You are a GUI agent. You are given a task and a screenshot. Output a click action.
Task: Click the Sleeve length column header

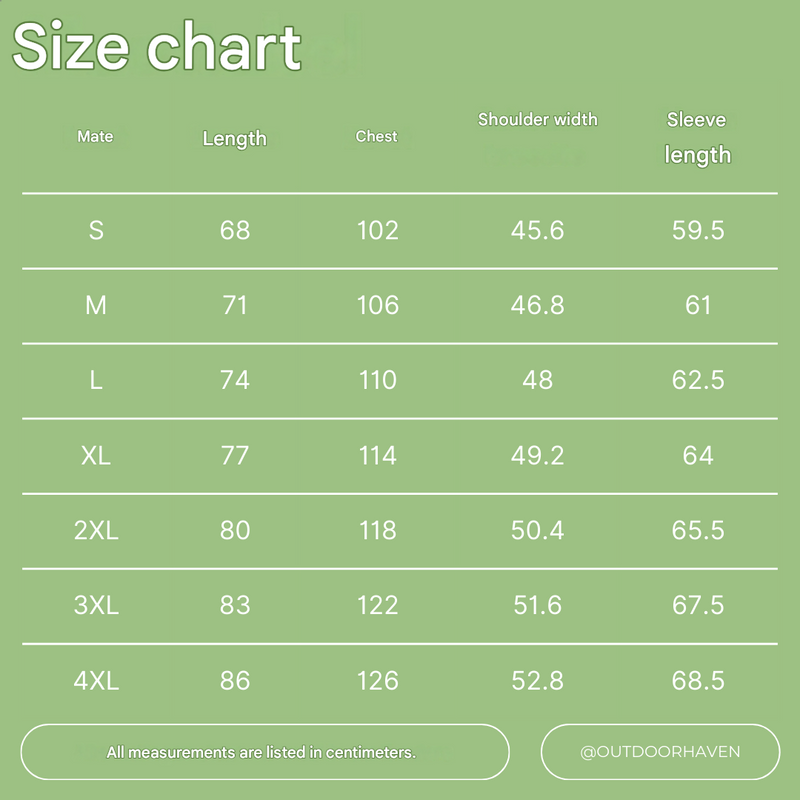pyautogui.click(x=697, y=137)
